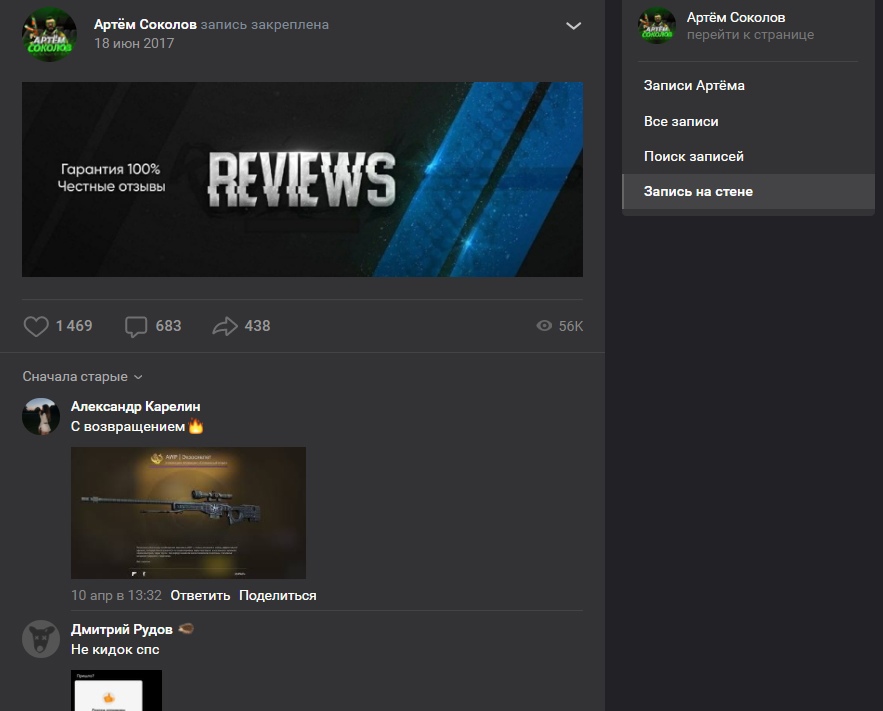Open comments via speech bubble icon

tap(136, 326)
